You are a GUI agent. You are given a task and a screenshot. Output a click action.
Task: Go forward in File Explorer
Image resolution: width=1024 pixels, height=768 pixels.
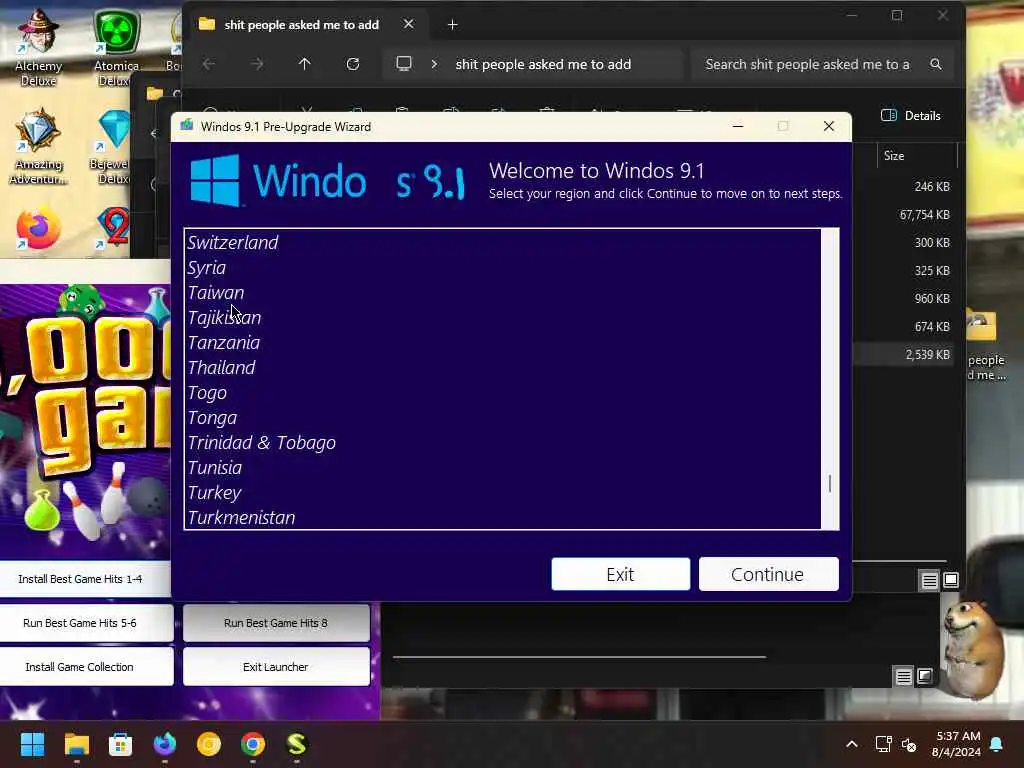(x=257, y=64)
